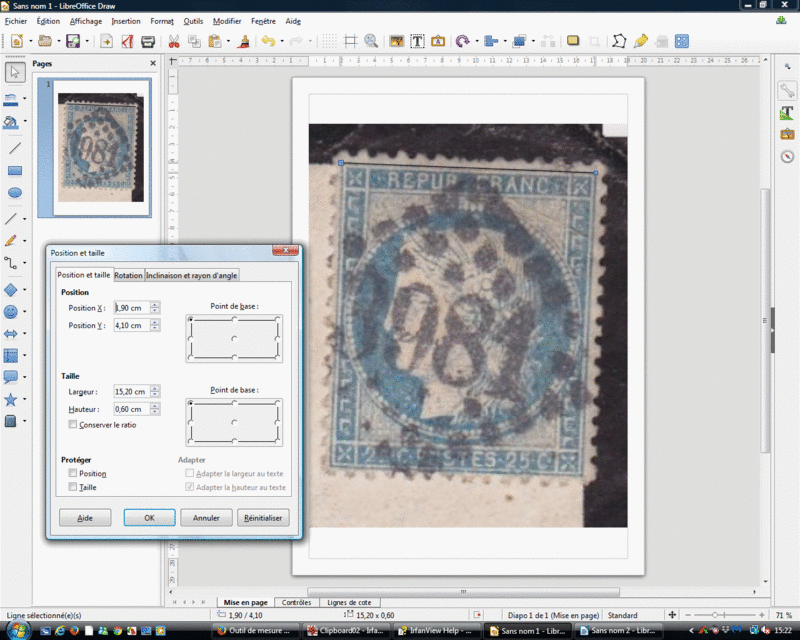The image size is (800, 640).
Task: Click the Position X input field
Action: click(x=132, y=308)
